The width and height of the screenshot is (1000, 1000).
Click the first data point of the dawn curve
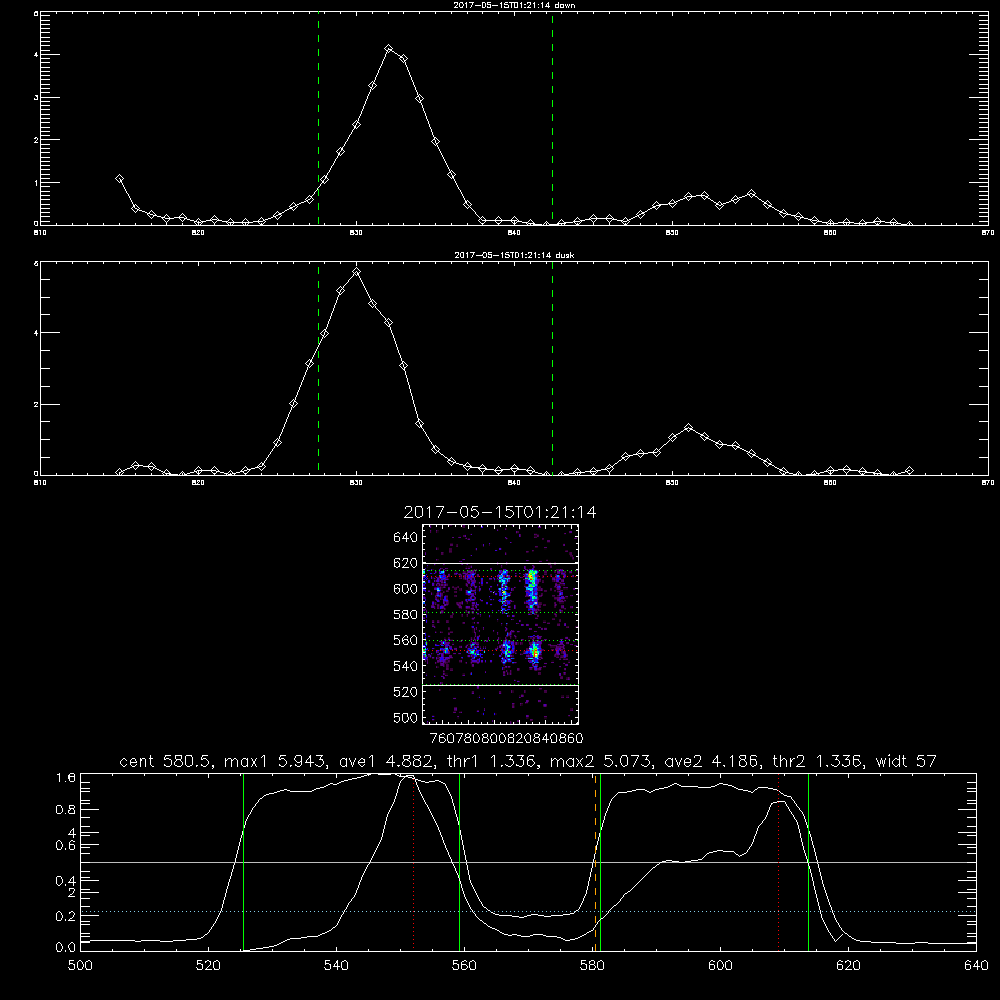coord(119,179)
